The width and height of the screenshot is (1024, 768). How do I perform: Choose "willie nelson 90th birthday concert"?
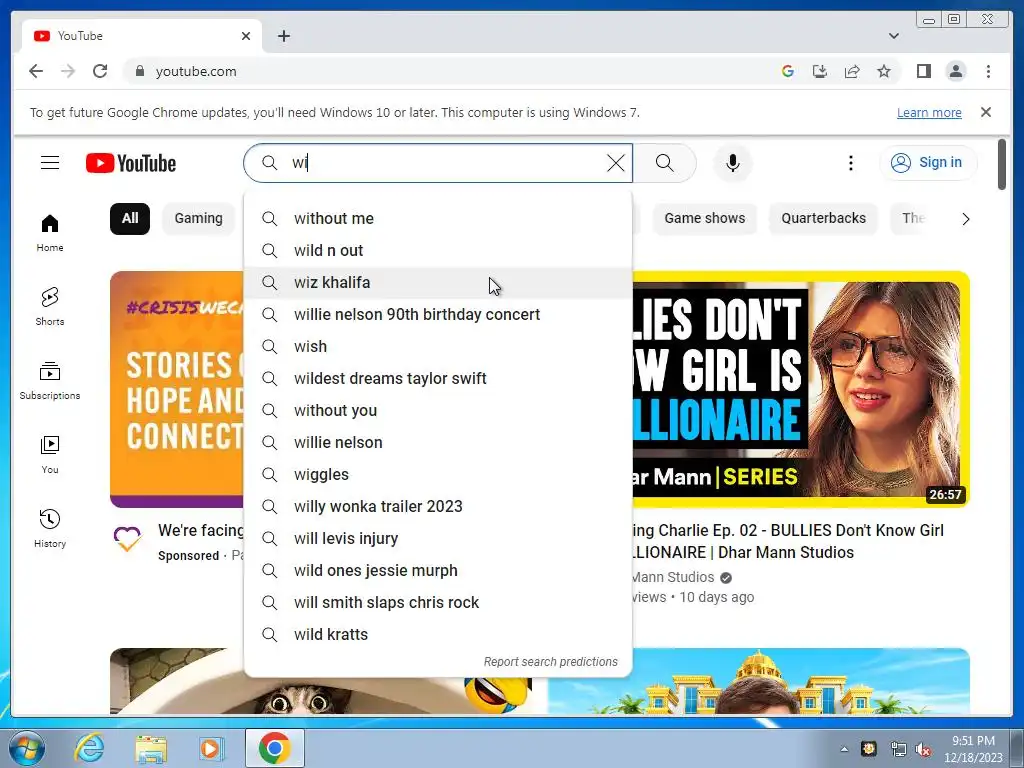[438, 314]
